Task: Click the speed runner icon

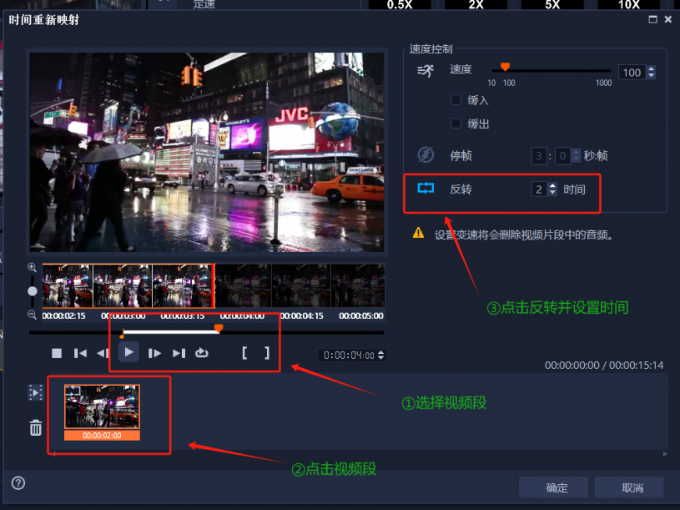Action: pyautogui.click(x=425, y=70)
